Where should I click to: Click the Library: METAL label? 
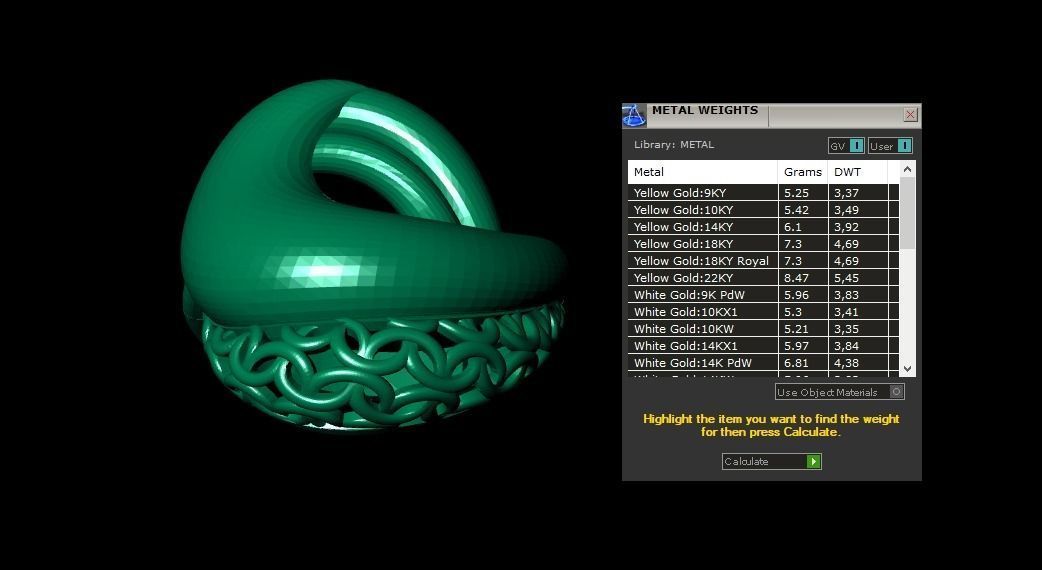(x=674, y=144)
